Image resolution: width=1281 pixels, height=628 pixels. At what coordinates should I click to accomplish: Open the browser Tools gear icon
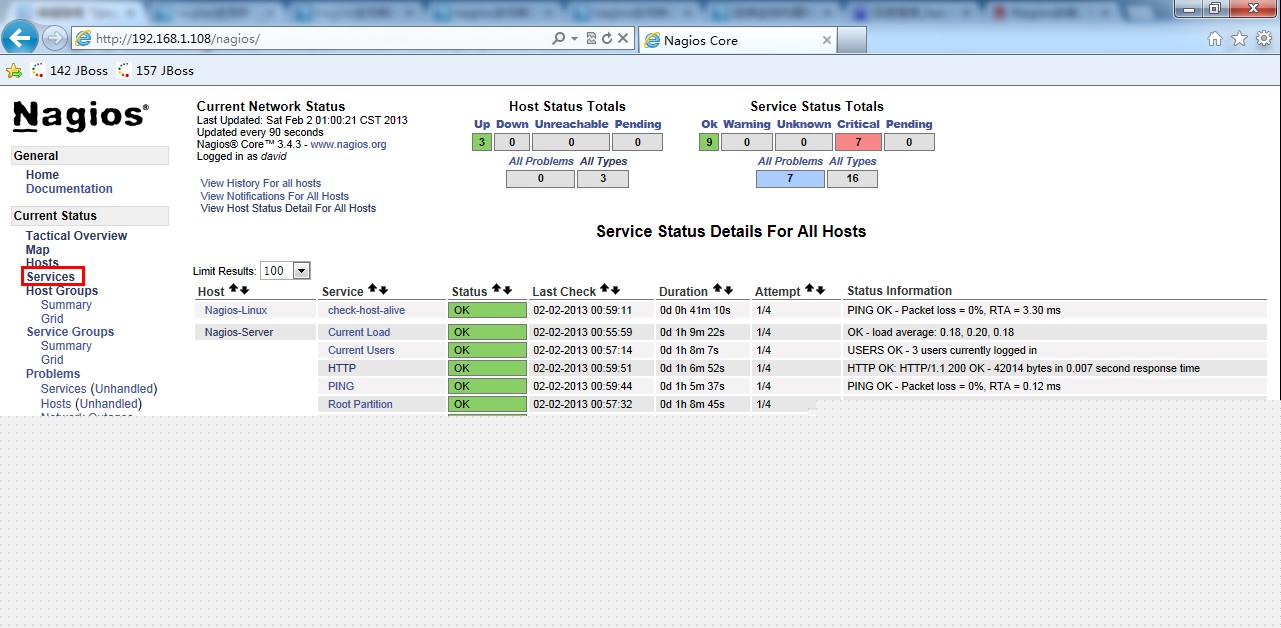[x=1264, y=39]
